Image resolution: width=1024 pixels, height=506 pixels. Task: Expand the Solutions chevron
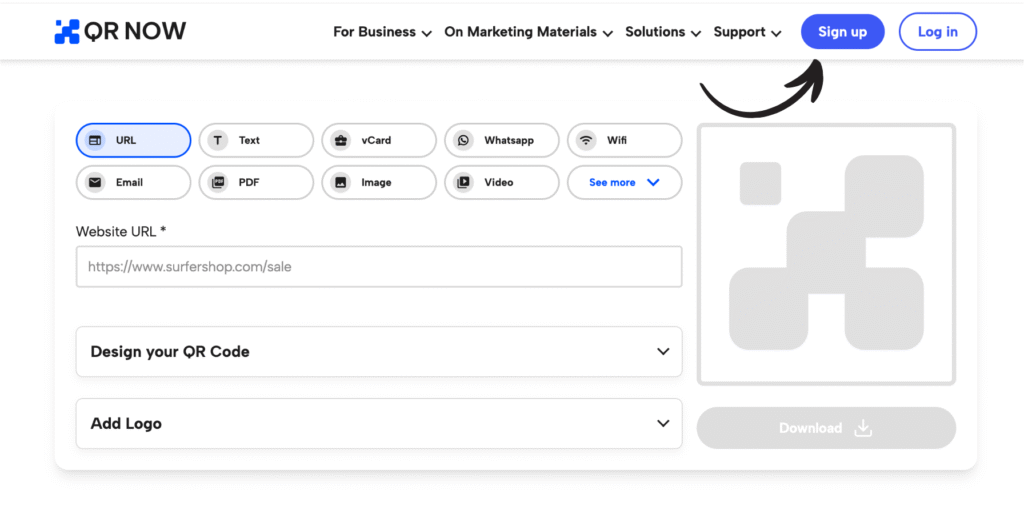[696, 33]
